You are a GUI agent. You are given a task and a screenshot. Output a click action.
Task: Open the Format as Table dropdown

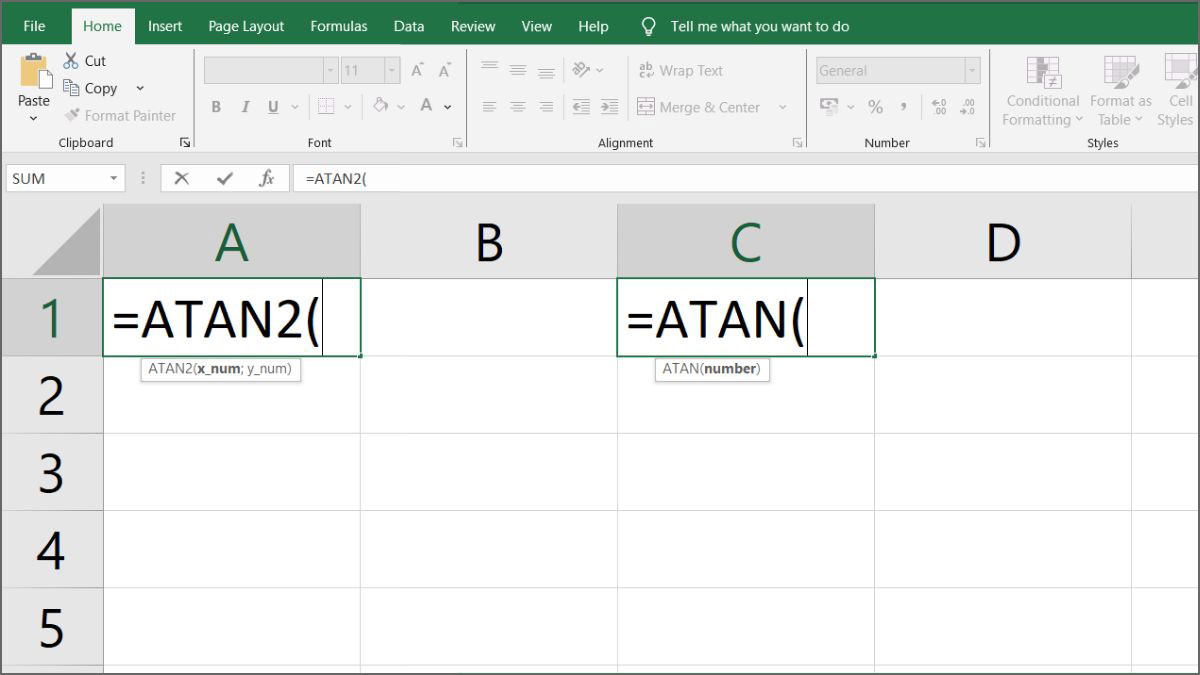tap(1121, 110)
